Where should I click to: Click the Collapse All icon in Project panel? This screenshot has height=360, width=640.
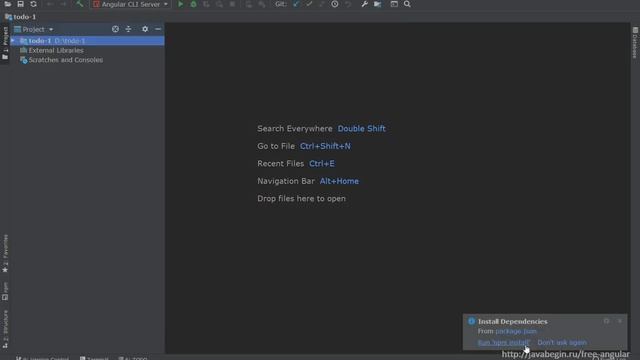pyautogui.click(x=129, y=29)
